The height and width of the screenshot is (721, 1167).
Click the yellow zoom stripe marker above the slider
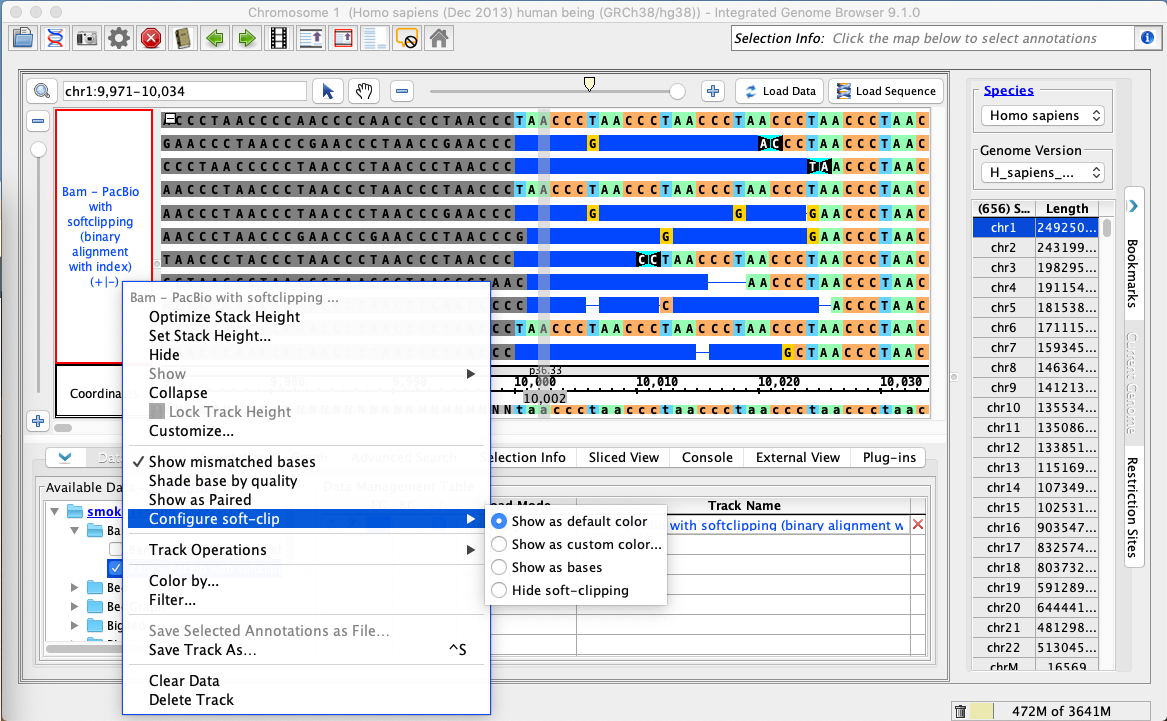pos(589,83)
